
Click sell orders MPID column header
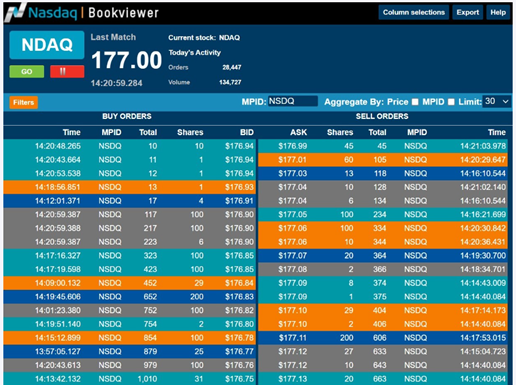click(417, 132)
